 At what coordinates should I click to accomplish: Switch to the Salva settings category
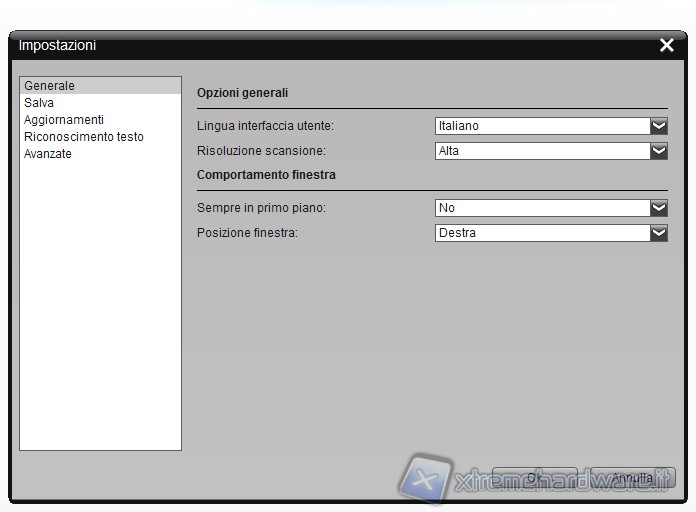pyautogui.click(x=39, y=103)
